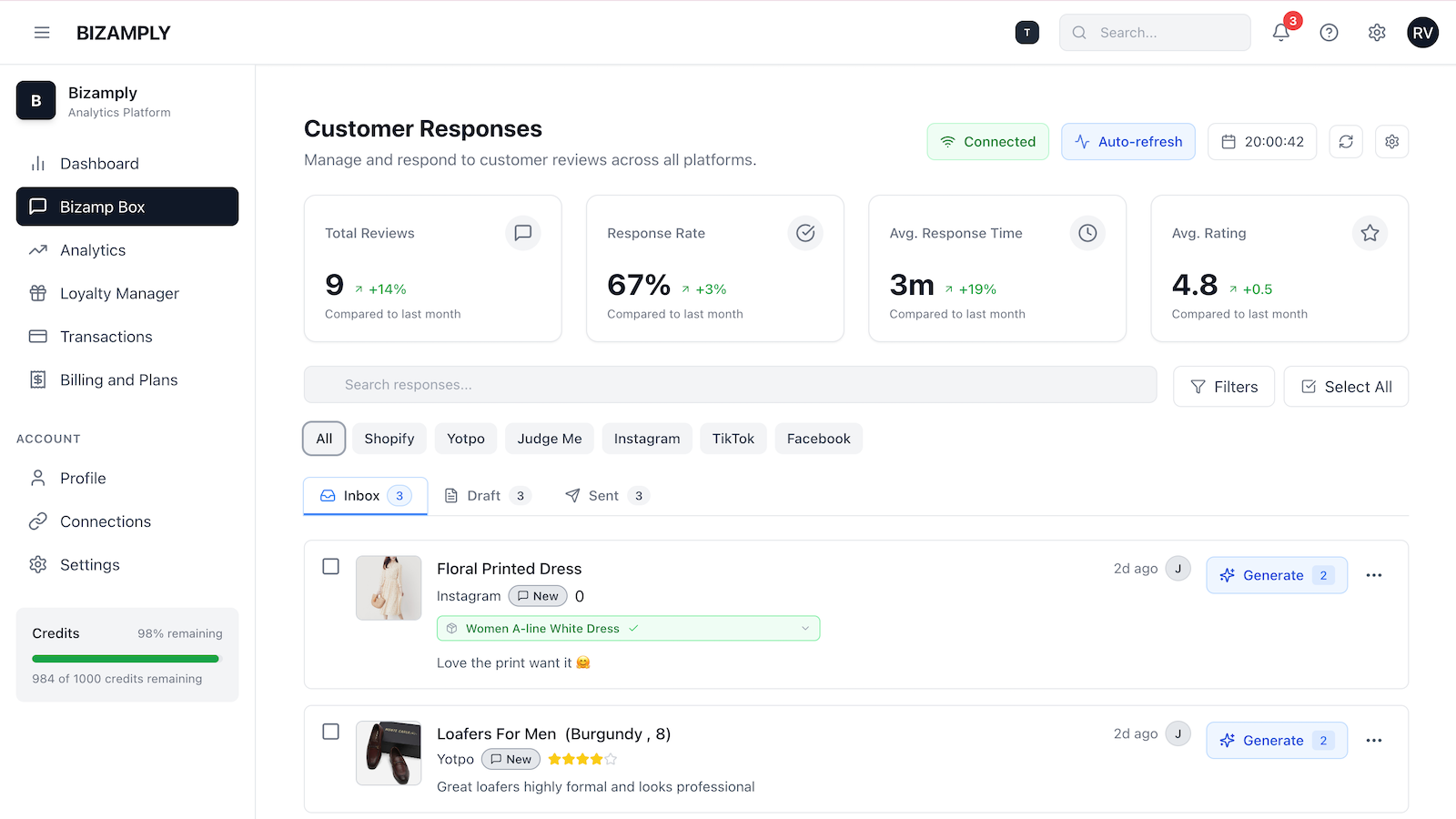Image resolution: width=1456 pixels, height=819 pixels.
Task: Check the Floral Printed Dress checkbox
Action: coord(330,566)
